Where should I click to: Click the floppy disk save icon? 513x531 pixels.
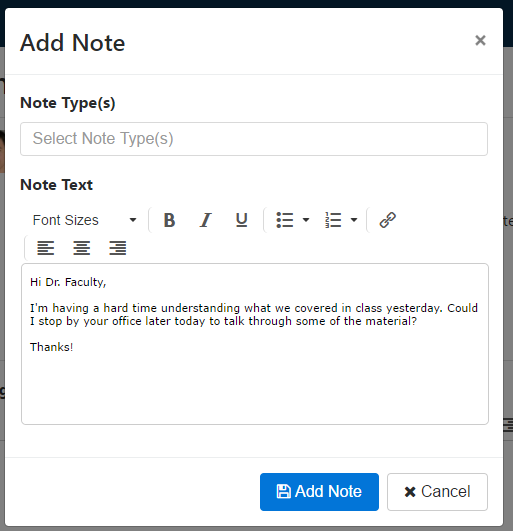point(283,491)
